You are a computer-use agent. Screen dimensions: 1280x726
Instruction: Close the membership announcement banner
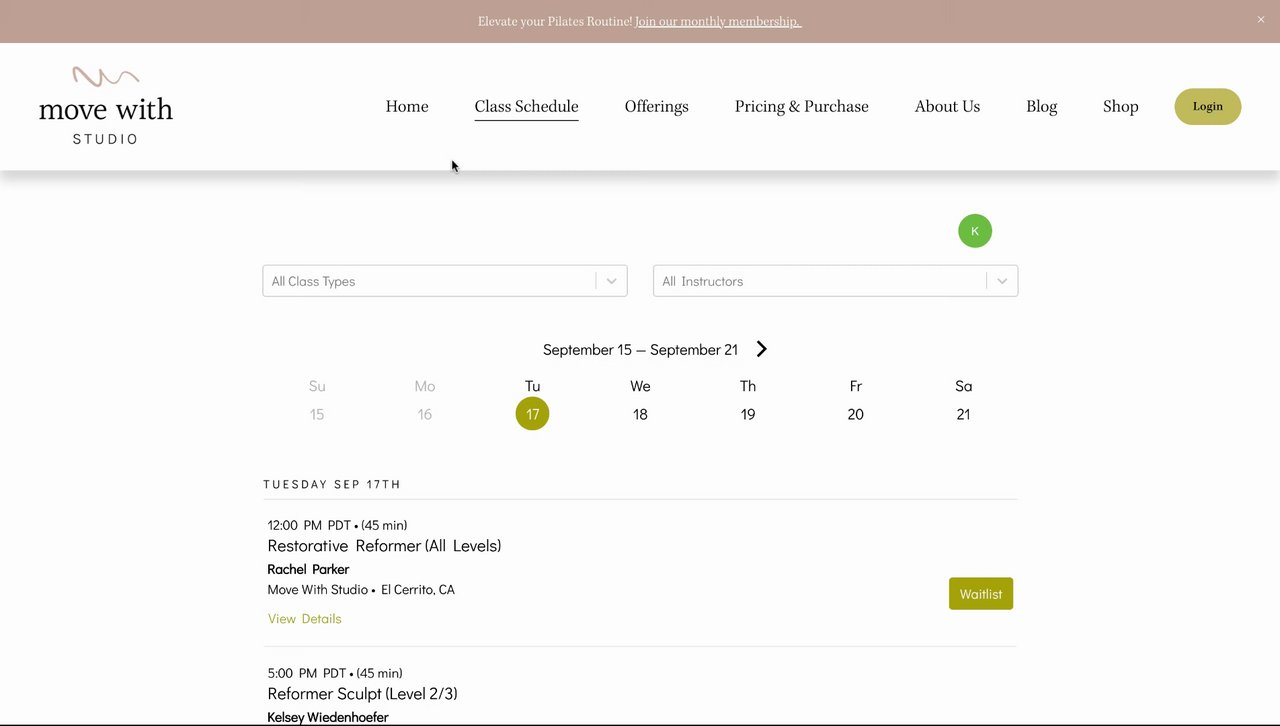pyautogui.click(x=1260, y=20)
